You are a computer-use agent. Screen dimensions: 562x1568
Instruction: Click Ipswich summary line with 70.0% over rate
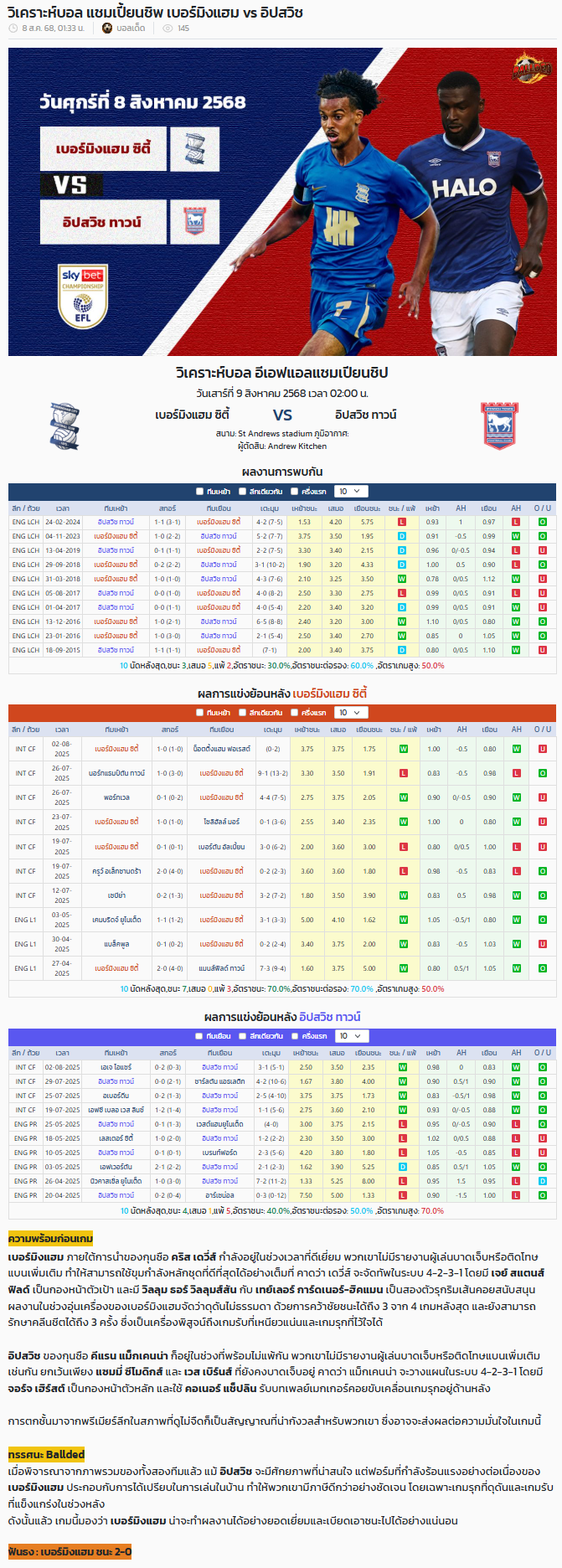(282, 1211)
